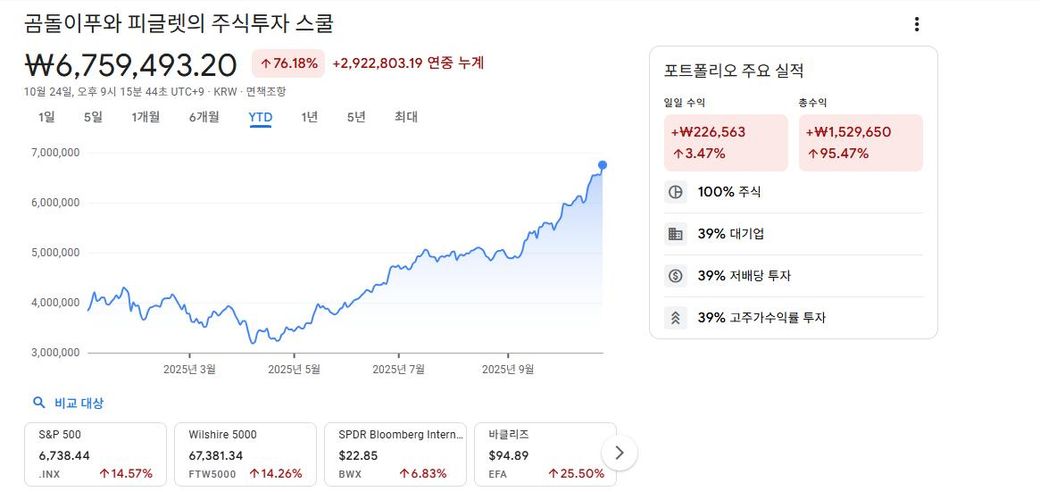This screenshot has height=492, width=1040.
Task: Click the double-chevron icon beside 고주가수익률 투자
Action: coord(675,318)
